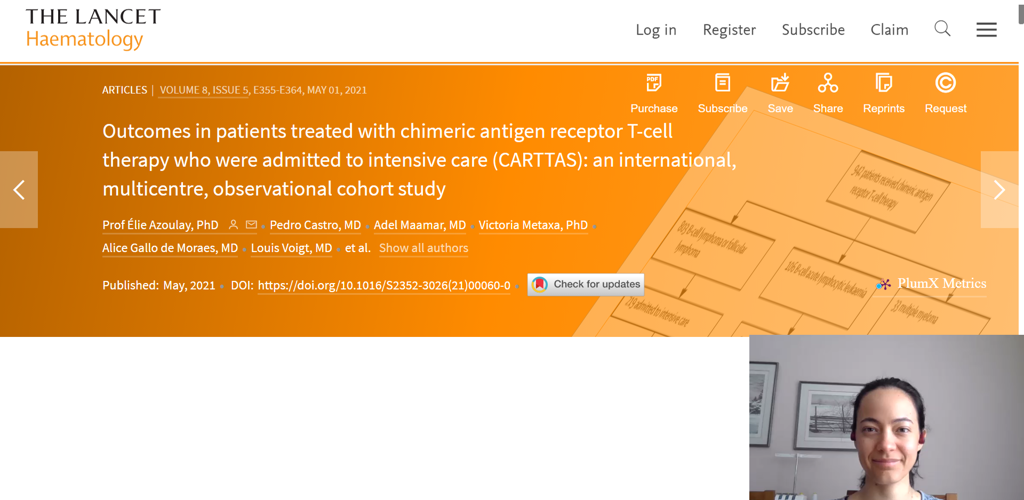Expand the author list via Show all authors
The image size is (1024, 500).
point(423,248)
